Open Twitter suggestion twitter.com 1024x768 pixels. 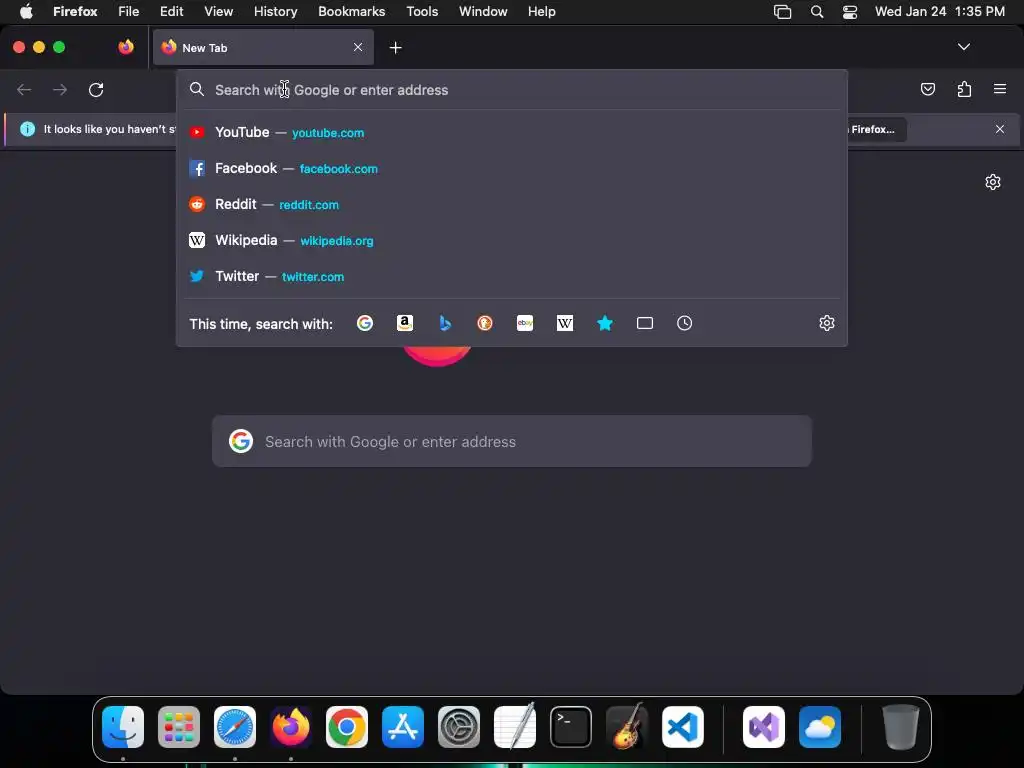tap(512, 276)
